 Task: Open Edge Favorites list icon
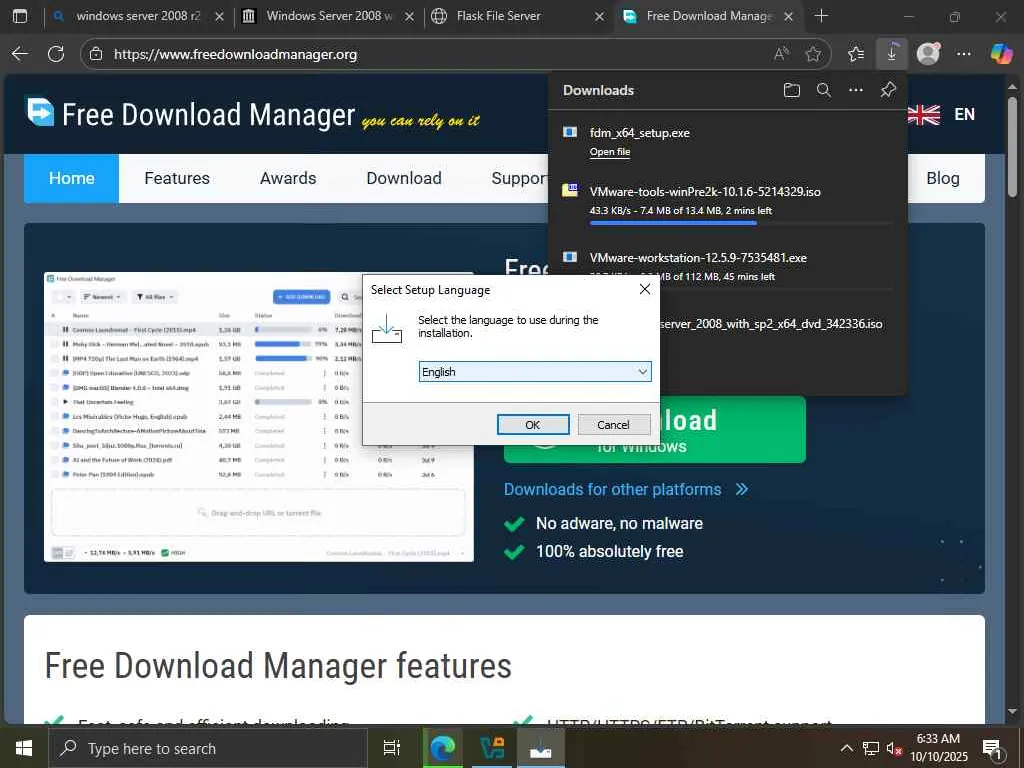click(x=856, y=54)
